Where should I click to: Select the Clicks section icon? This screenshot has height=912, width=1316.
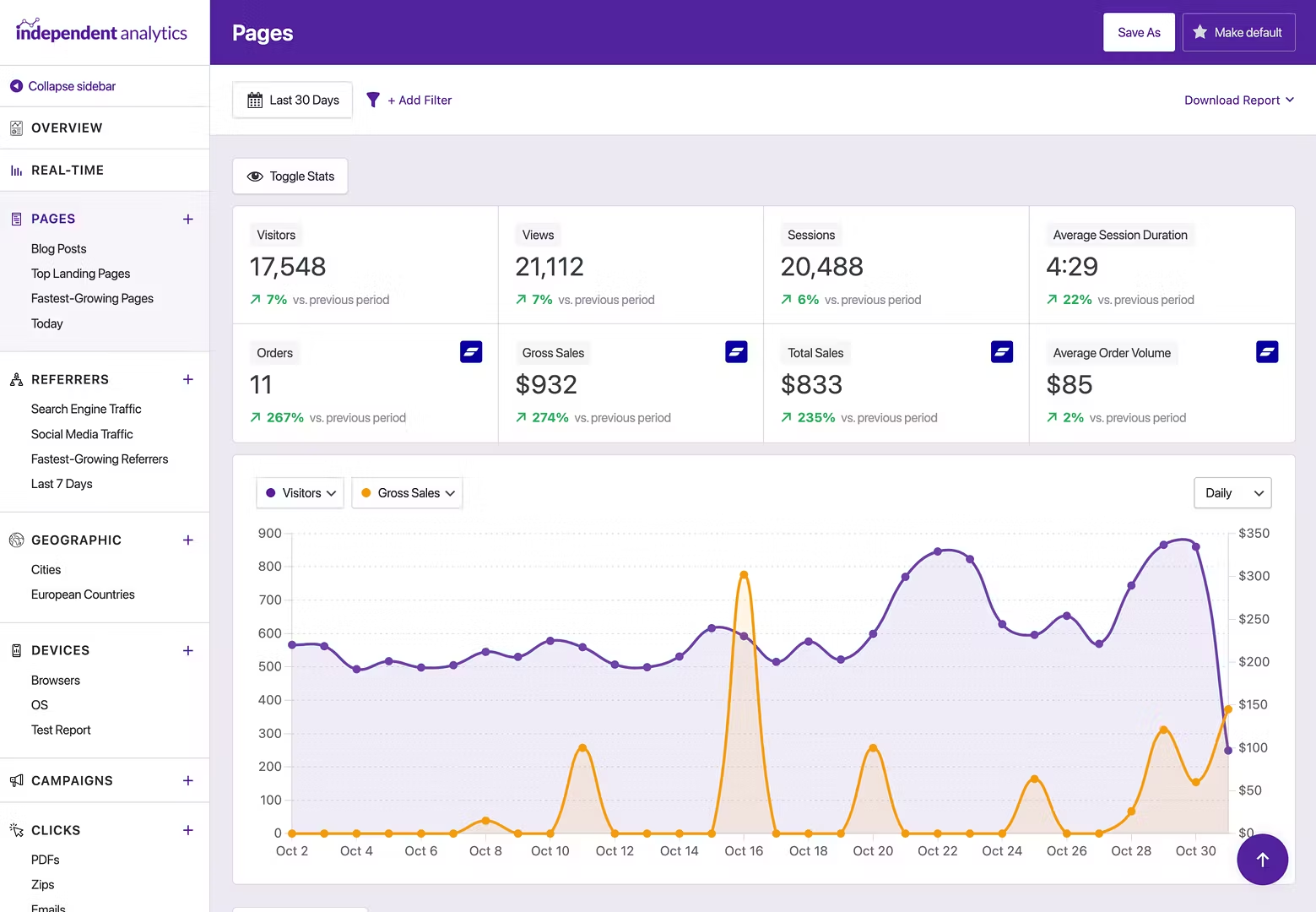(x=17, y=830)
